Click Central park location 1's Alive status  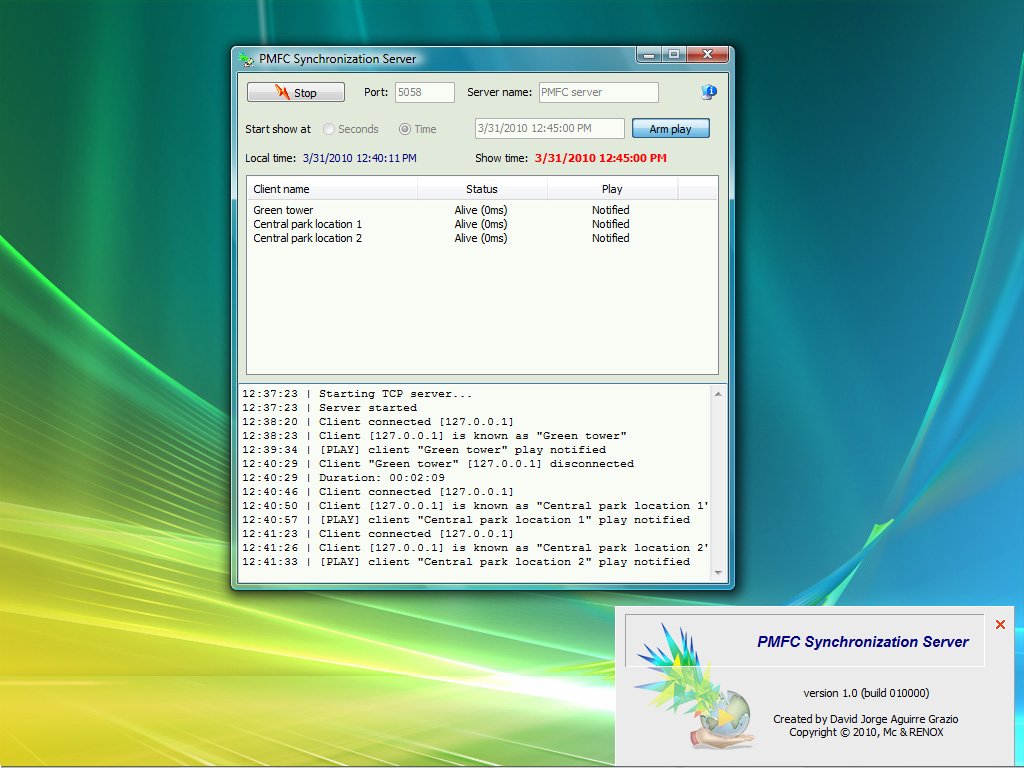481,224
